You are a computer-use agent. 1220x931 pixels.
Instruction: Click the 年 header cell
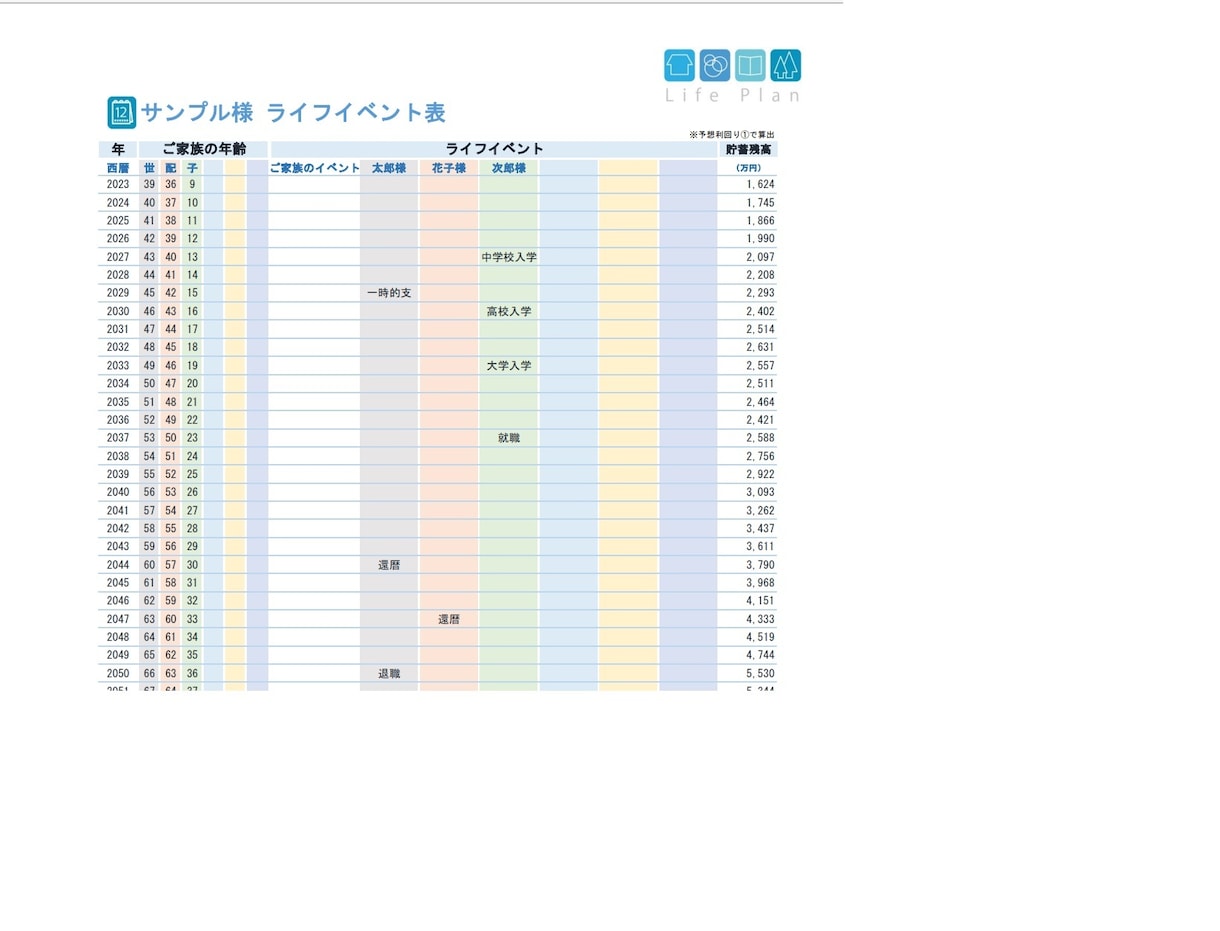click(118, 149)
